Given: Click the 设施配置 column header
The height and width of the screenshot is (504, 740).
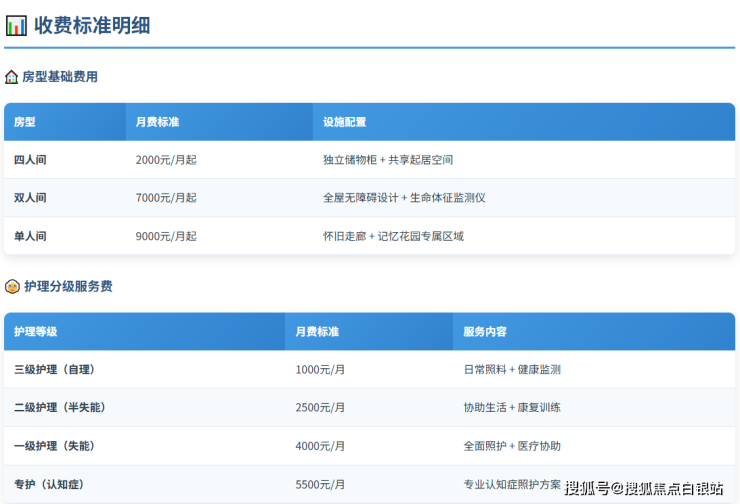Looking at the screenshot, I should click(x=344, y=122).
